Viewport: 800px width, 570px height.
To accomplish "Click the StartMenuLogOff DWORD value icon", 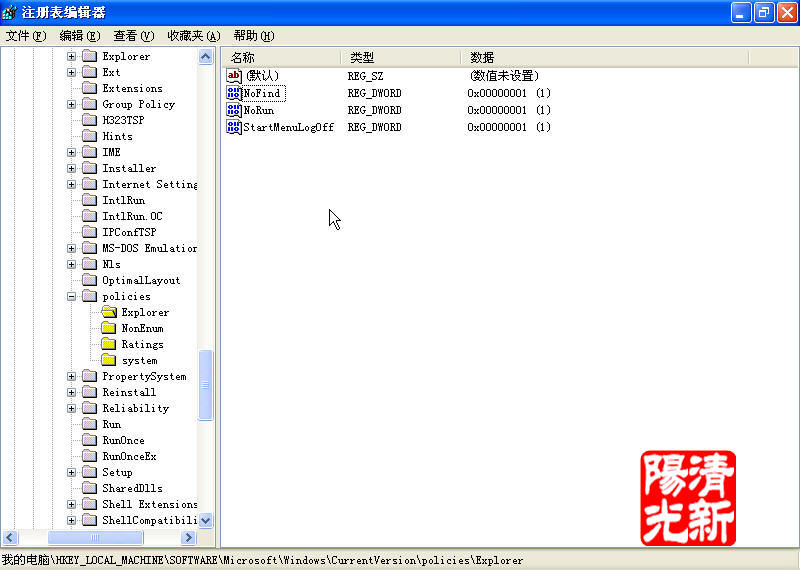I will [x=234, y=127].
